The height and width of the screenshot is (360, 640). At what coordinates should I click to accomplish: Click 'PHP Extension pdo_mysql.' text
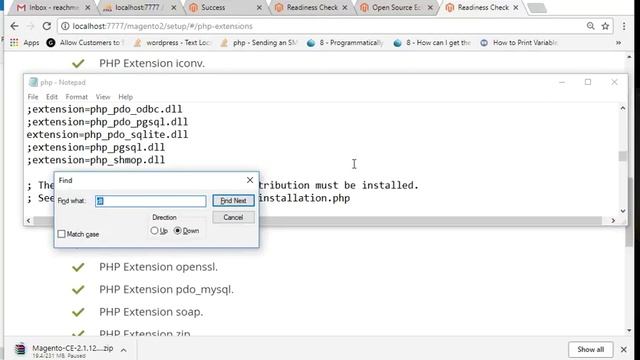point(167,289)
